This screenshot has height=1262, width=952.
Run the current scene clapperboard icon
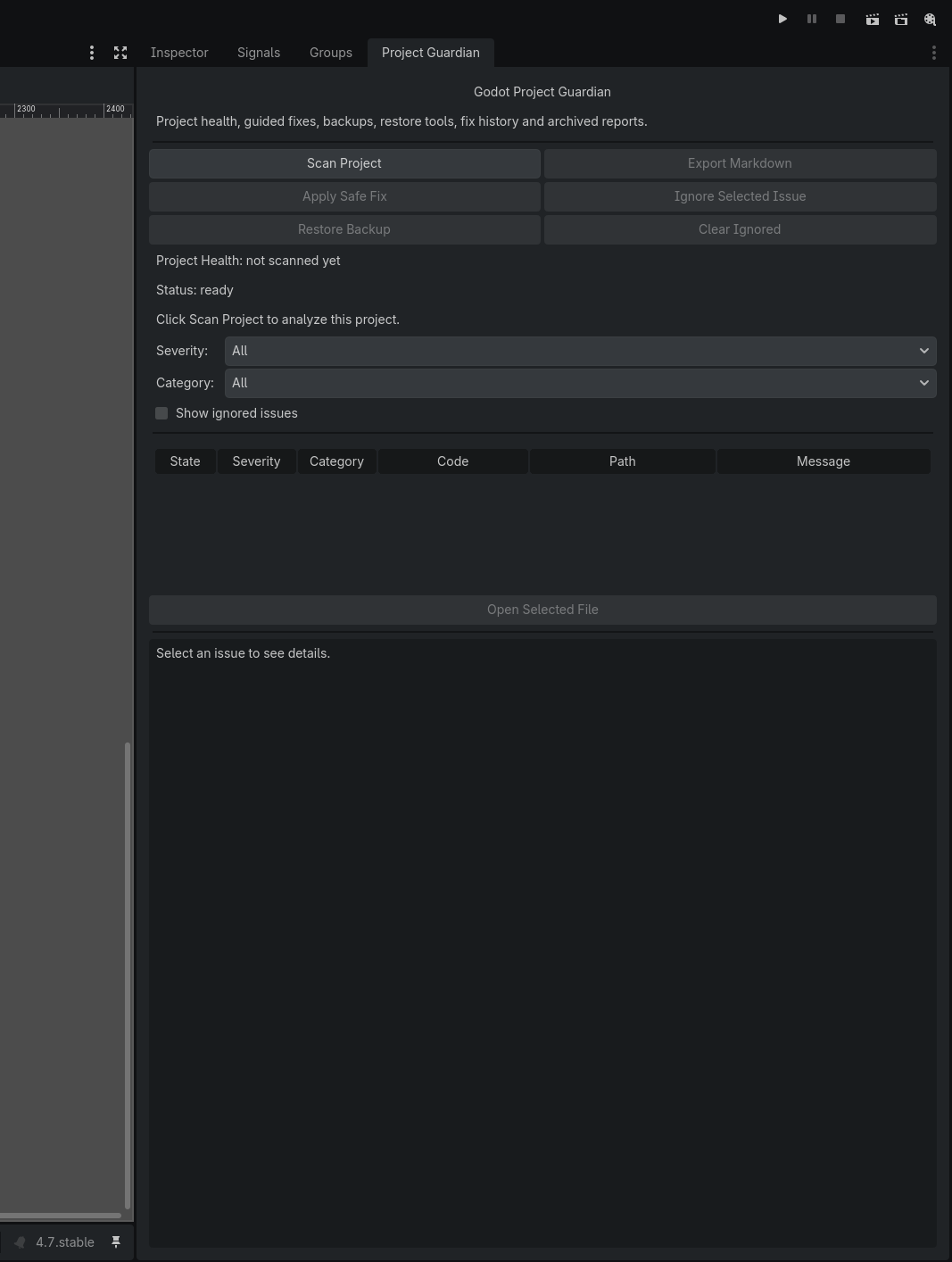click(x=873, y=19)
